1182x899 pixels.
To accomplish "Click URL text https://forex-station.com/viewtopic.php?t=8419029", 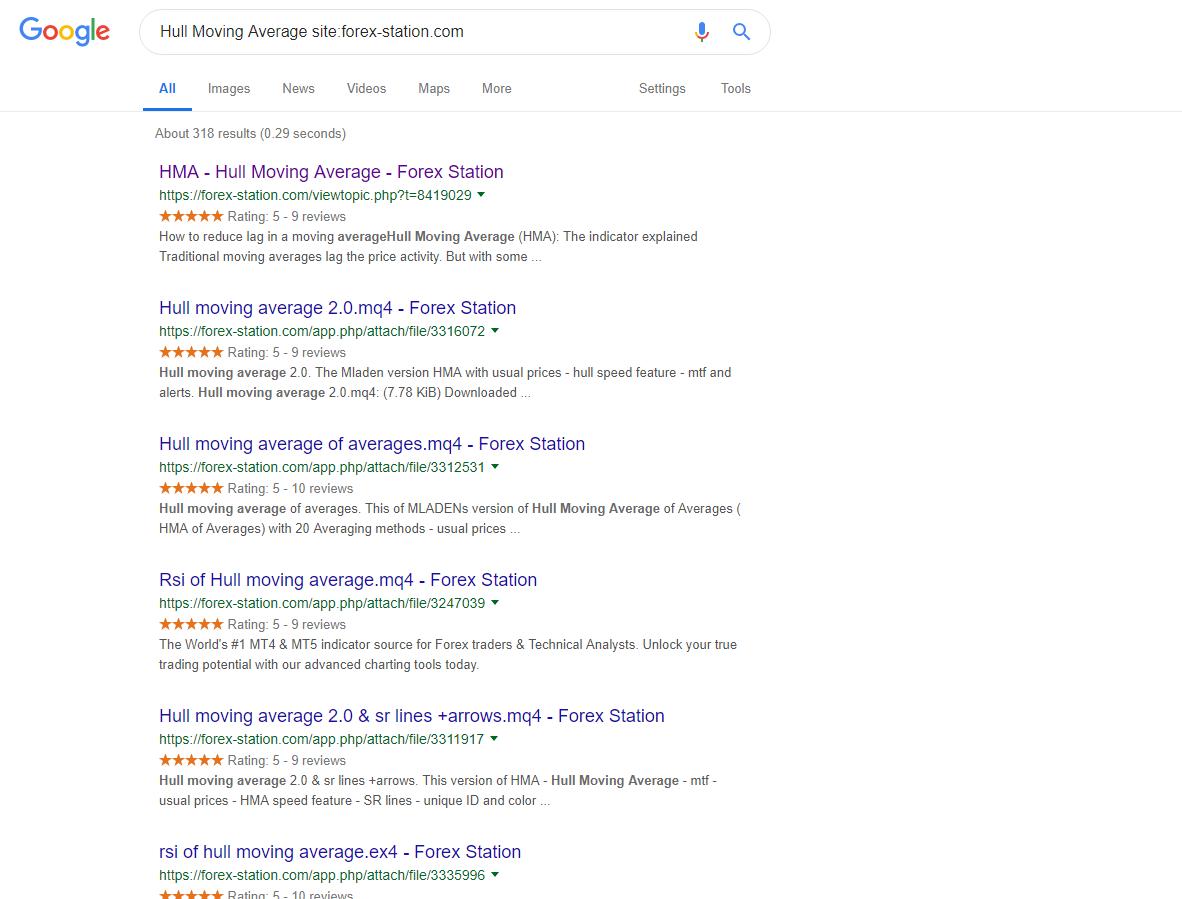I will click(315, 195).
